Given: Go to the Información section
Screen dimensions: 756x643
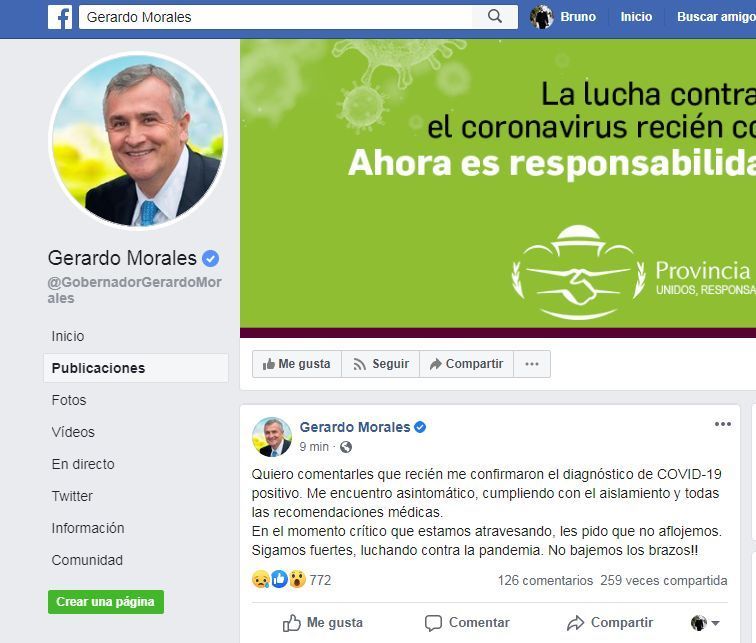Looking at the screenshot, I should [88, 528].
